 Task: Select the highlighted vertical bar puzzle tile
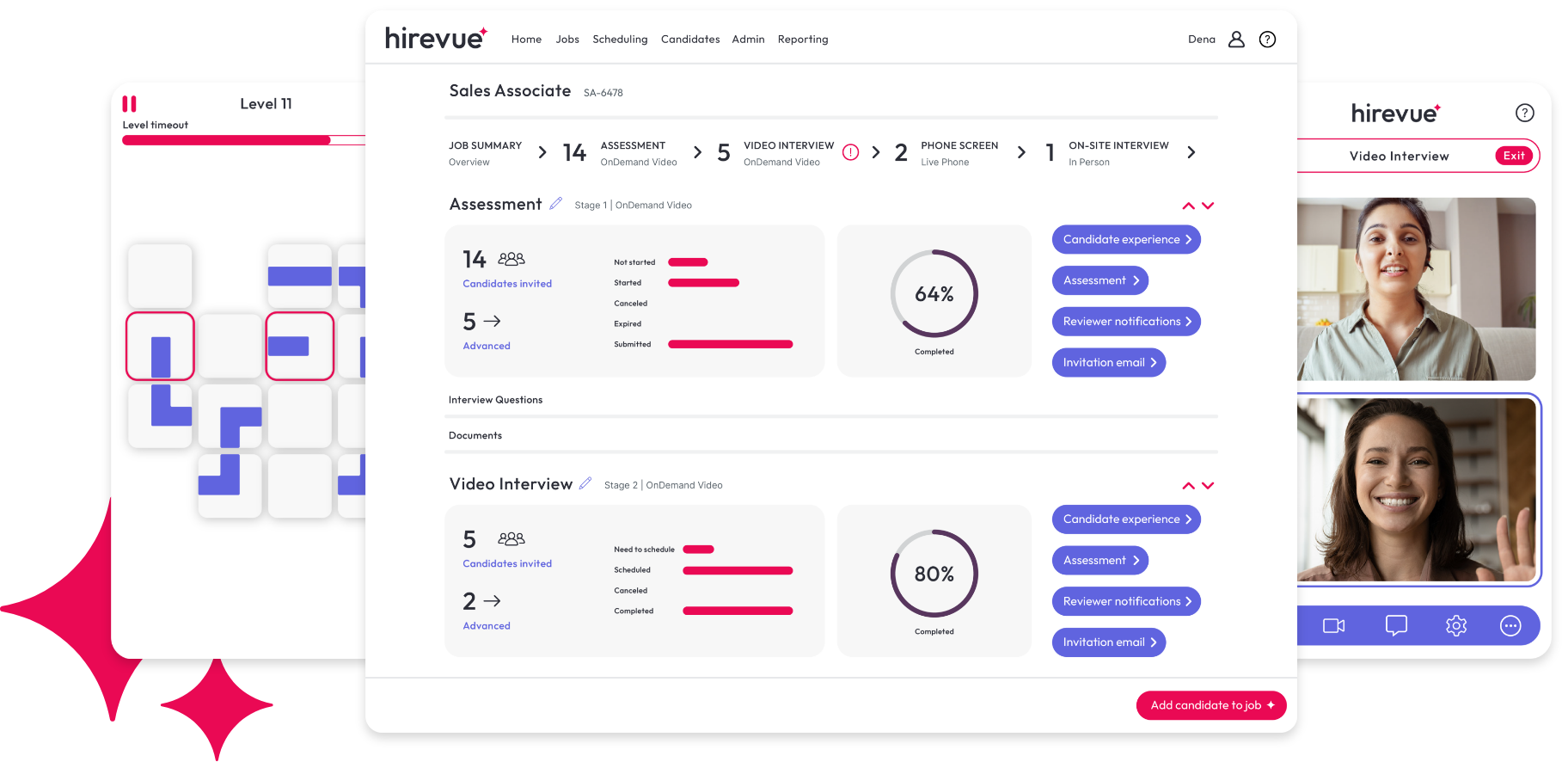(x=160, y=347)
